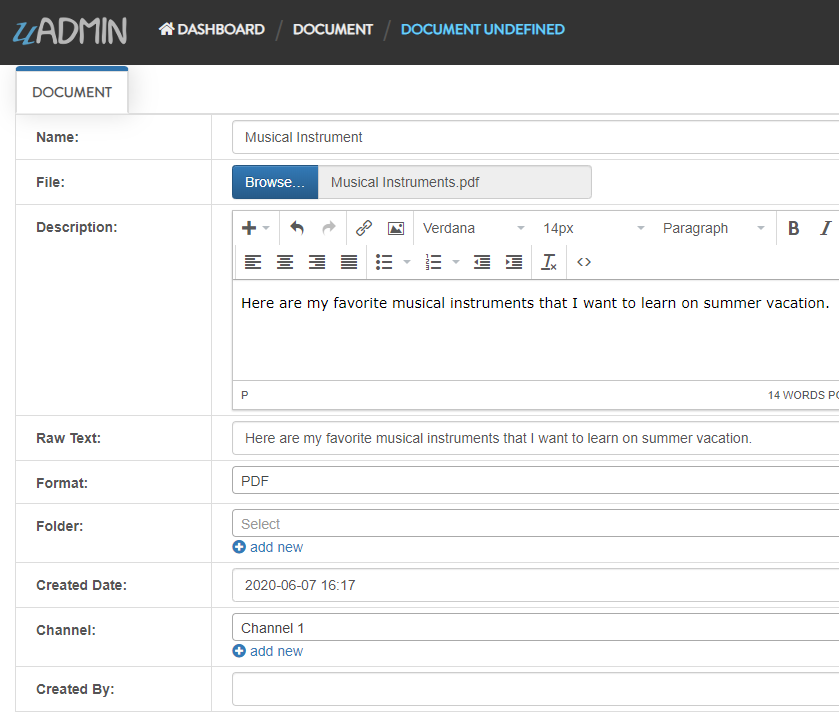
Task: Click the redo arrow in editor toolbar
Action: (329, 228)
